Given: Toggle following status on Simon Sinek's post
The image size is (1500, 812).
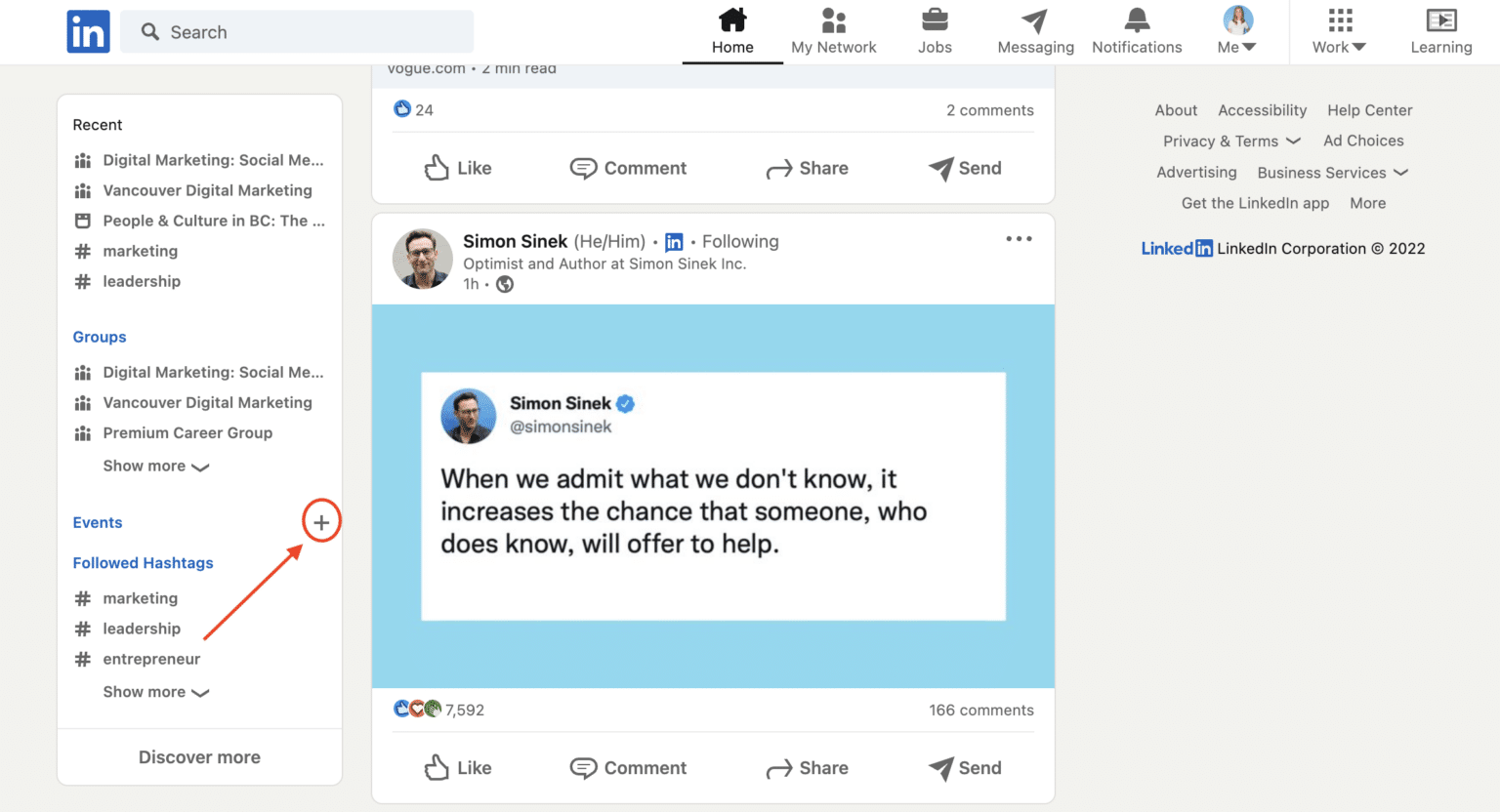Looking at the screenshot, I should coord(739,241).
